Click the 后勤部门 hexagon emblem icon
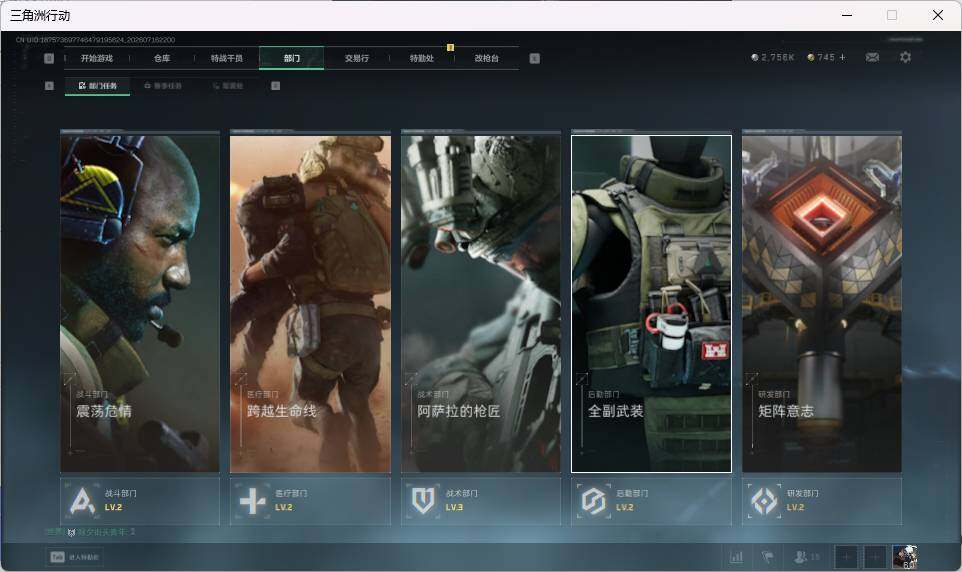 coord(593,501)
